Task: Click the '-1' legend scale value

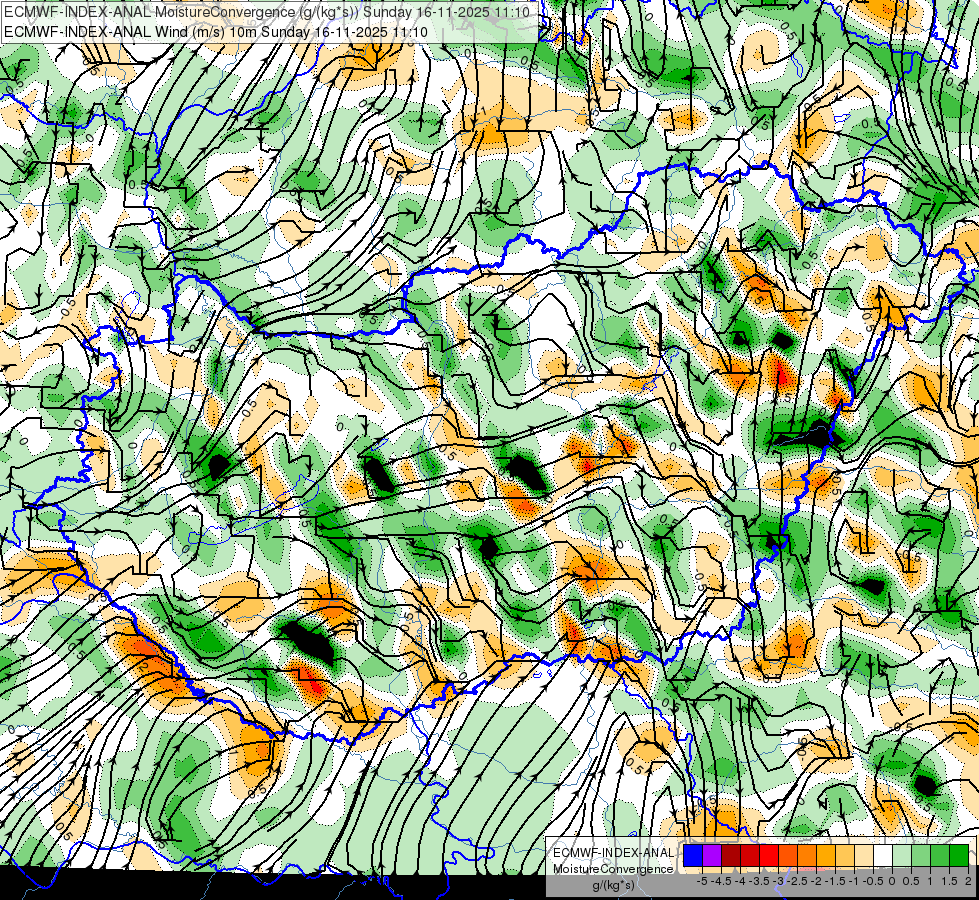Action: [x=854, y=881]
